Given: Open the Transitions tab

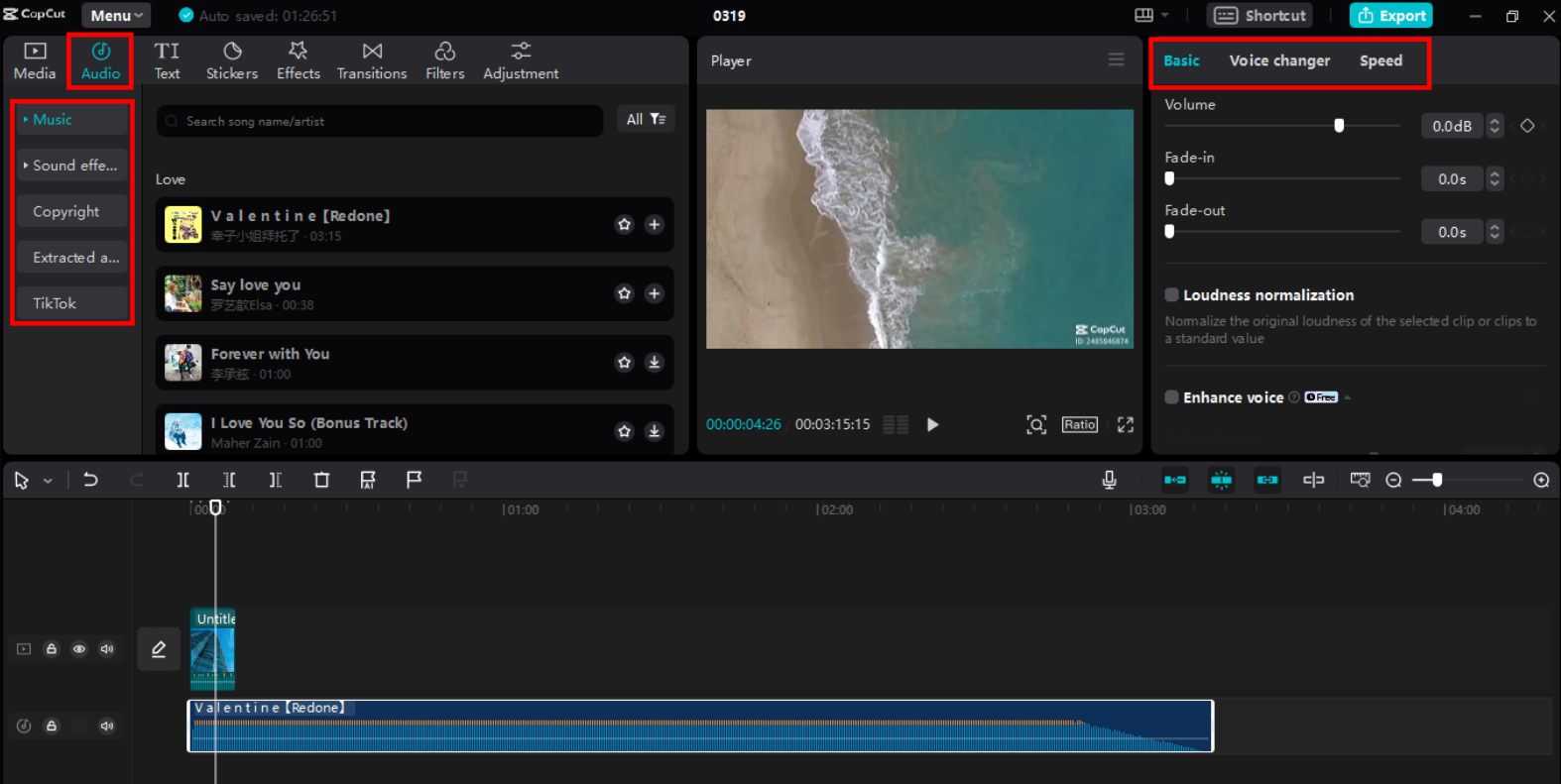Looking at the screenshot, I should 372,60.
